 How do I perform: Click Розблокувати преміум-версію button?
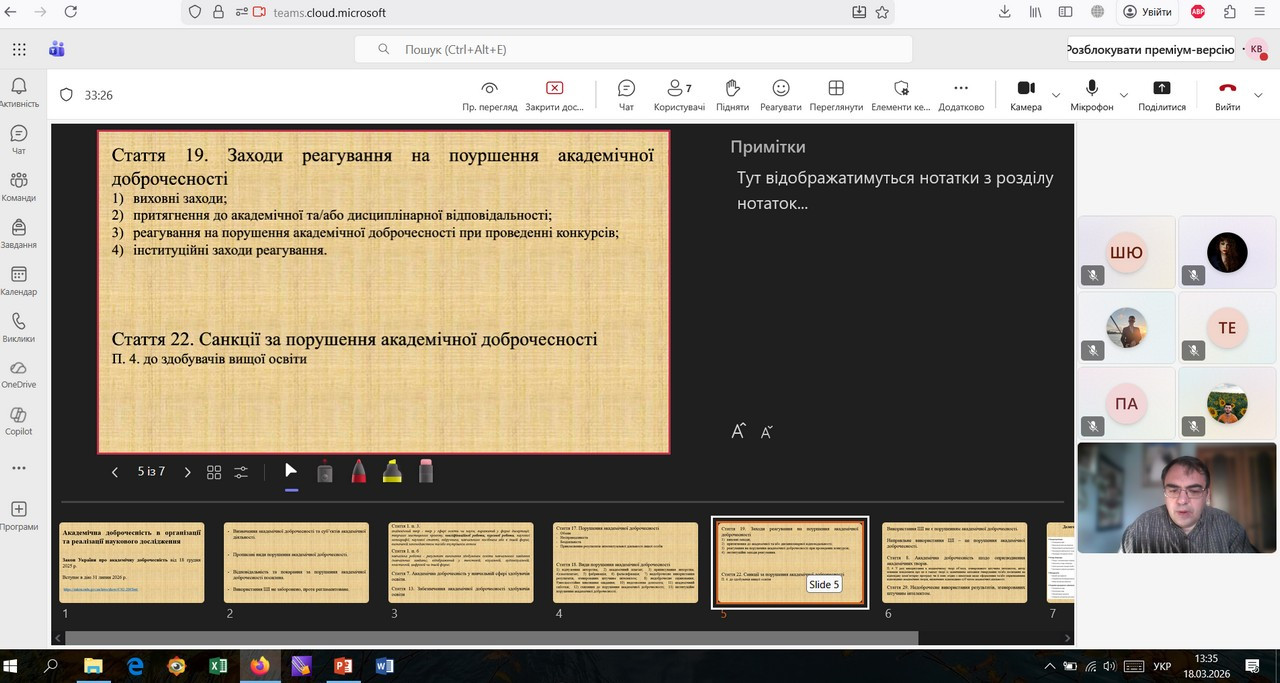click(x=1149, y=49)
